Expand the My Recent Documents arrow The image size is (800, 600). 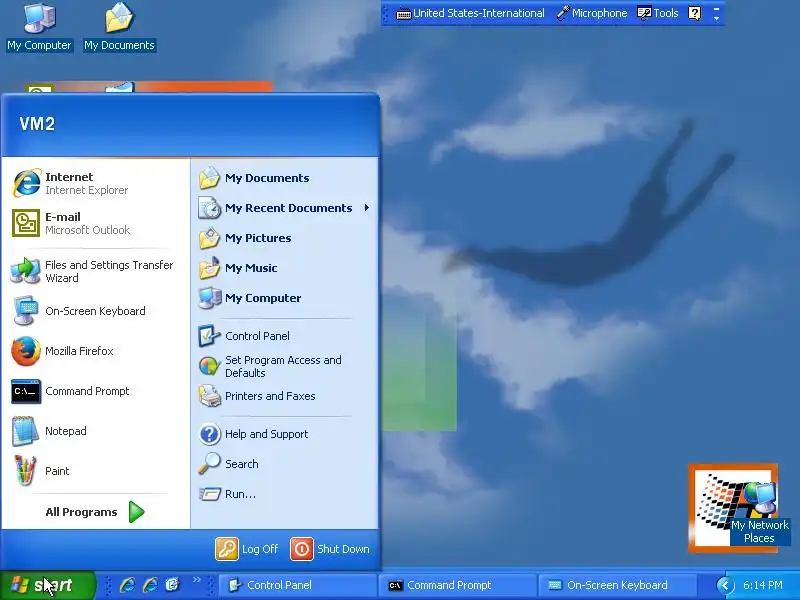tap(366, 208)
